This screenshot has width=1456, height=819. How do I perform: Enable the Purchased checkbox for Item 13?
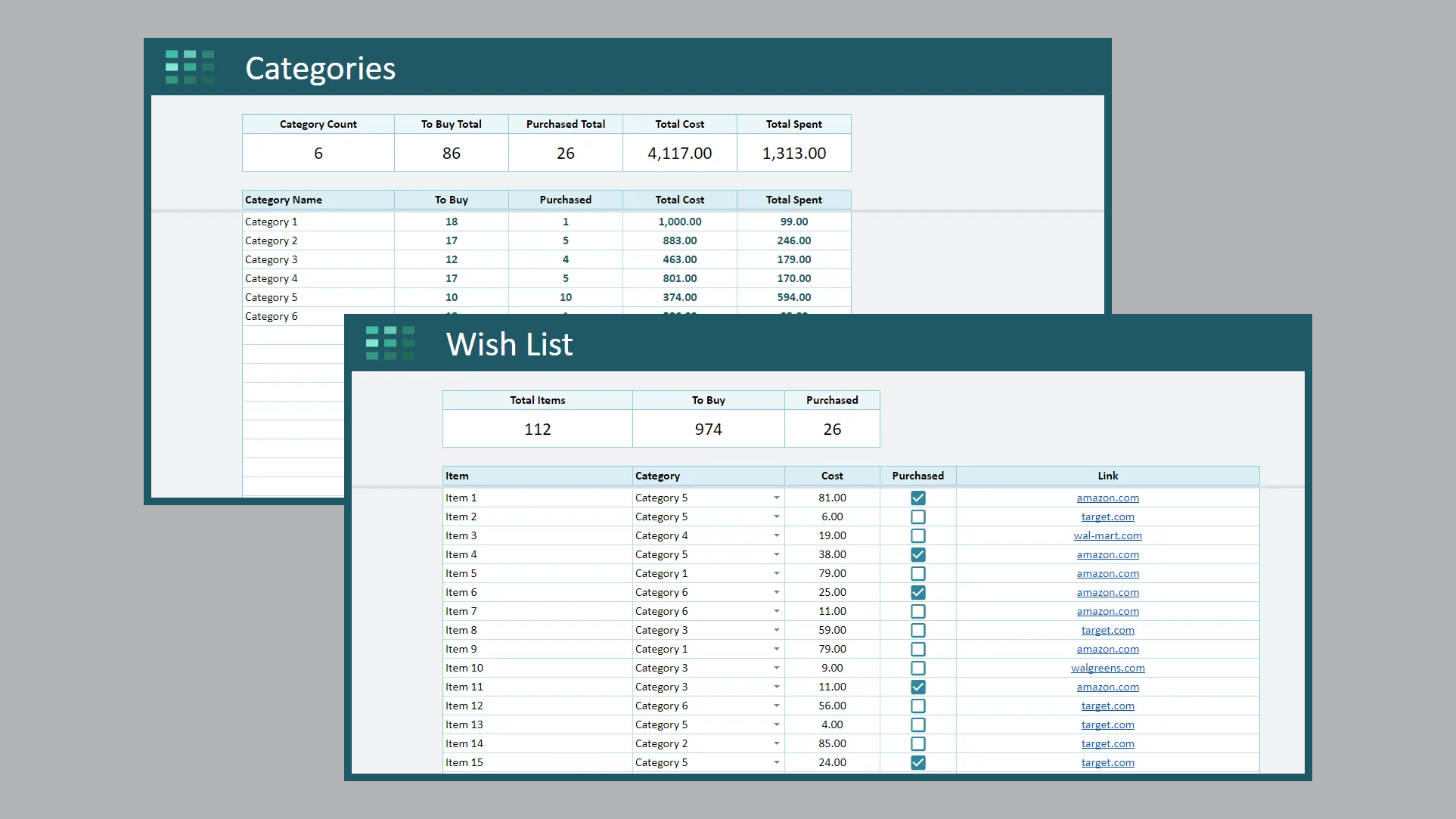917,724
